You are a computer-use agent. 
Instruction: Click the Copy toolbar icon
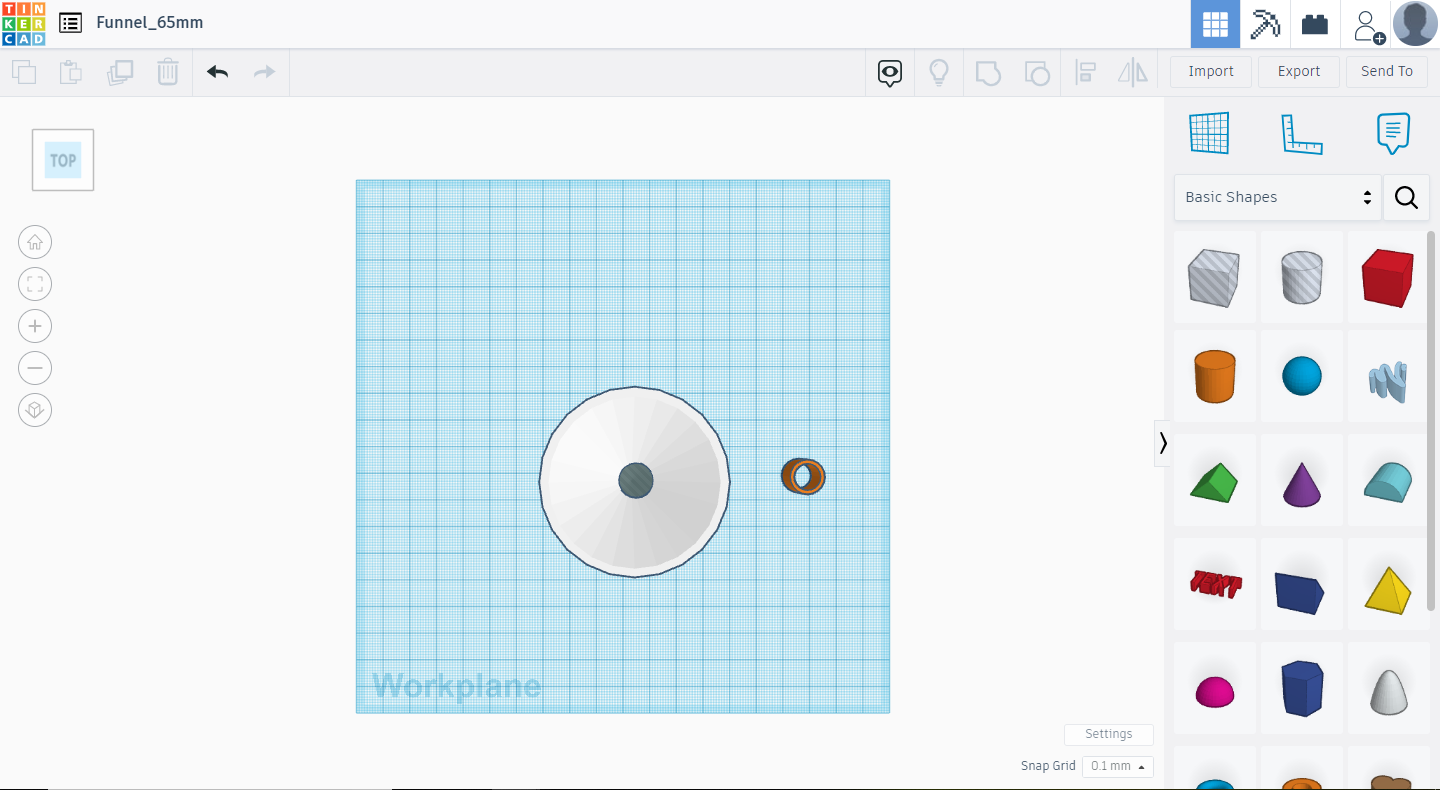click(x=23, y=72)
